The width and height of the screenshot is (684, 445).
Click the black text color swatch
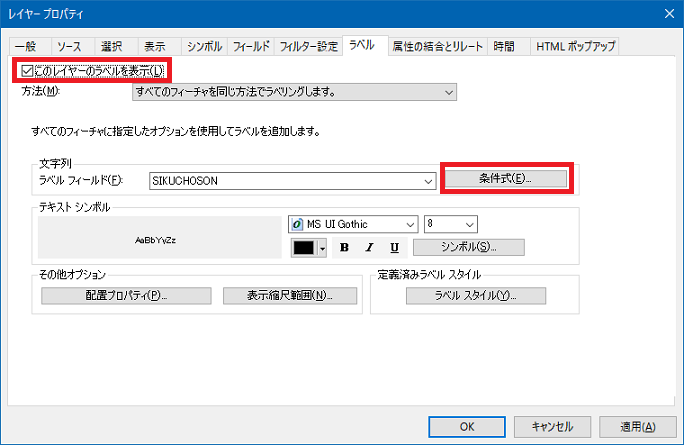click(304, 248)
